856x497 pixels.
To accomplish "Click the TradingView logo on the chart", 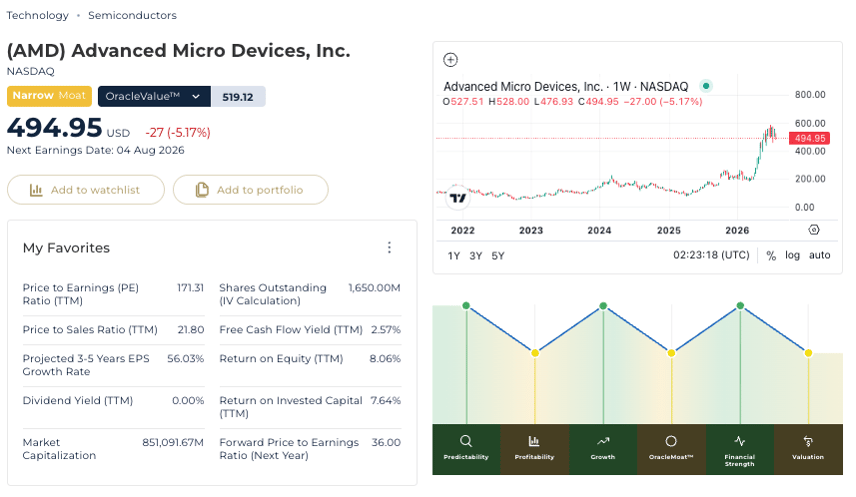I will 457,198.
